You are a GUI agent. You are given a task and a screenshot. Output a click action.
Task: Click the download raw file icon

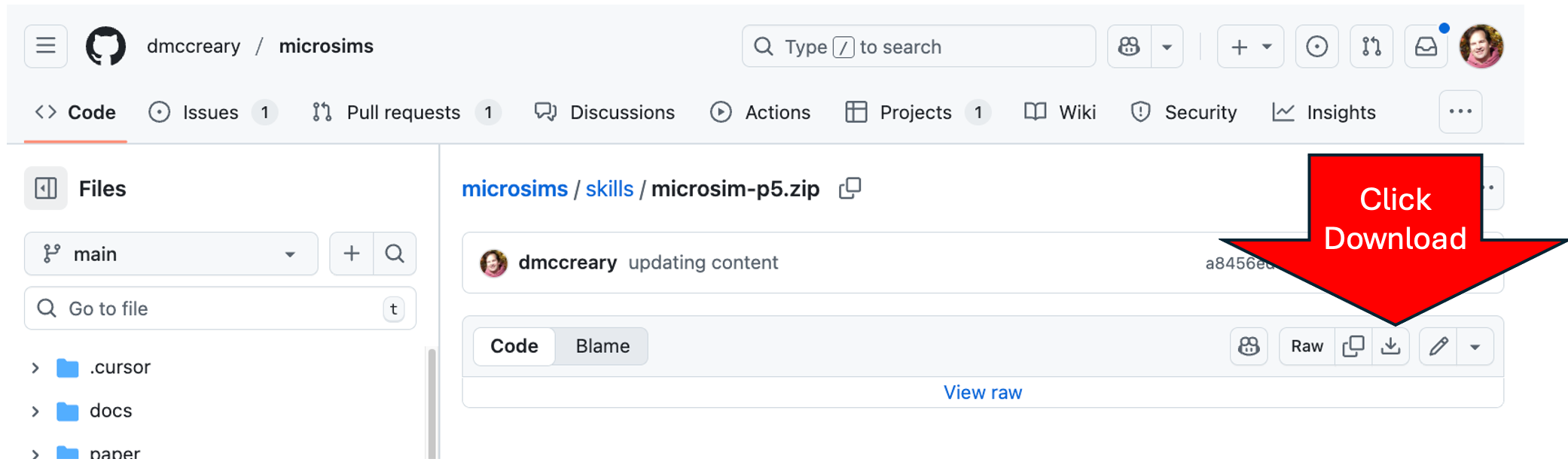1390,346
